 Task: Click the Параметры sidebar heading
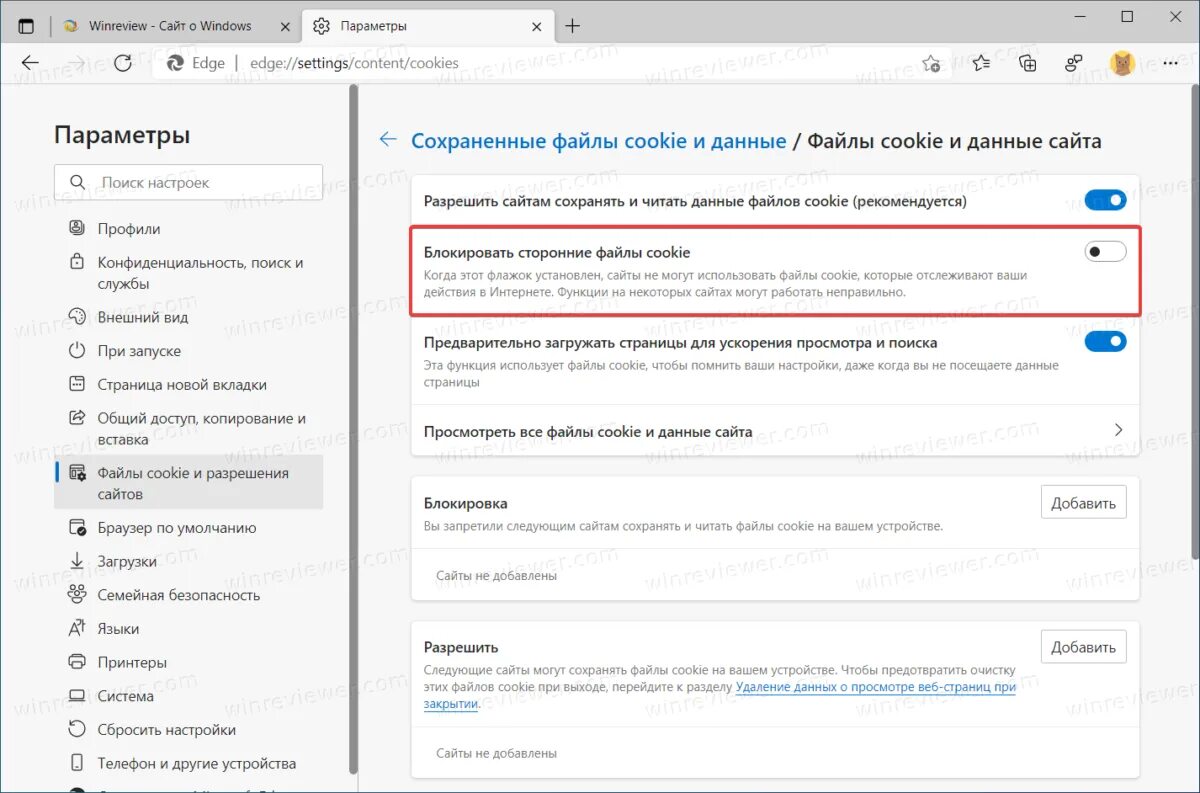122,135
